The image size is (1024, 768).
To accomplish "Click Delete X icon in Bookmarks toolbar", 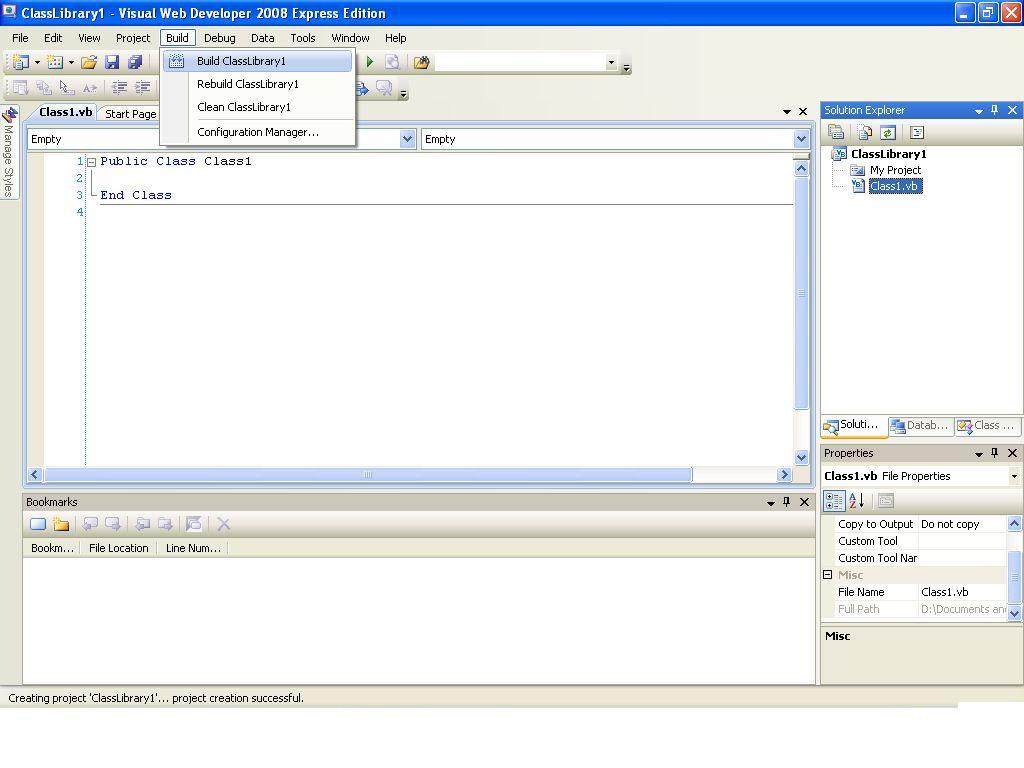I will click(x=223, y=524).
